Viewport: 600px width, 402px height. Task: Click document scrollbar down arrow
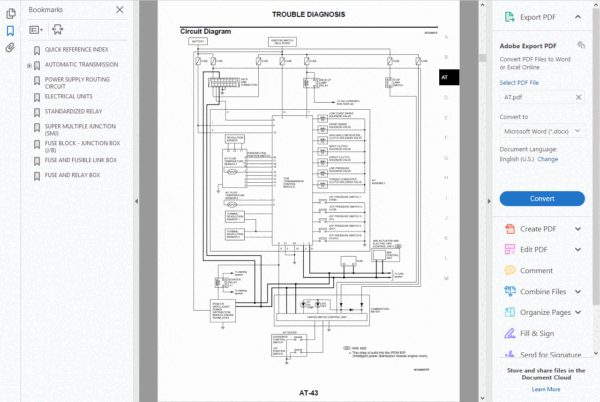(x=482, y=398)
